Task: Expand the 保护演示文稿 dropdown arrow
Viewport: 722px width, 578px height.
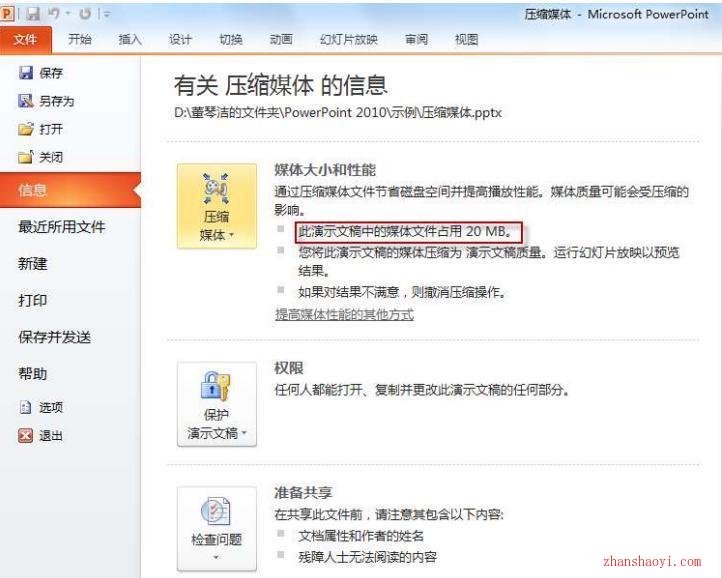Action: (244, 432)
